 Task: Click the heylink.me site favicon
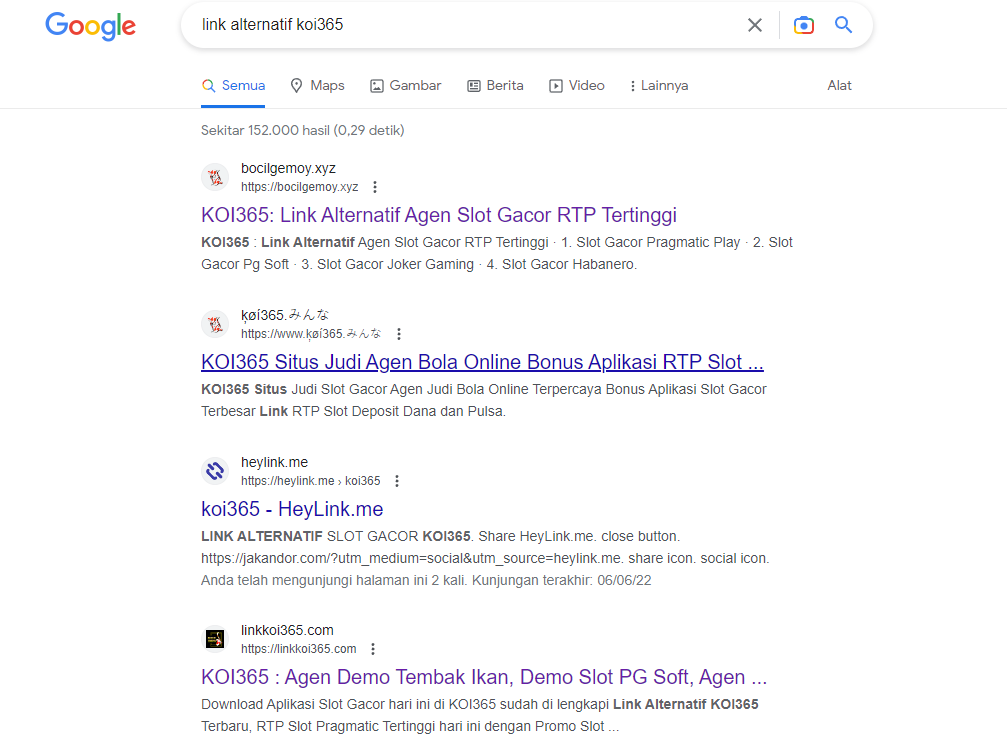215,471
